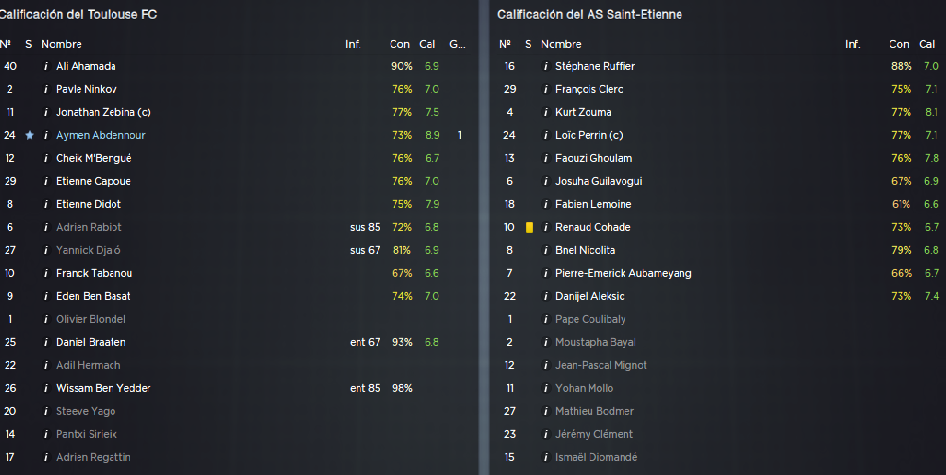Screen dimensions: 946x475
Task: Open info icon beside Kurt Zouma
Action: [x=545, y=112]
